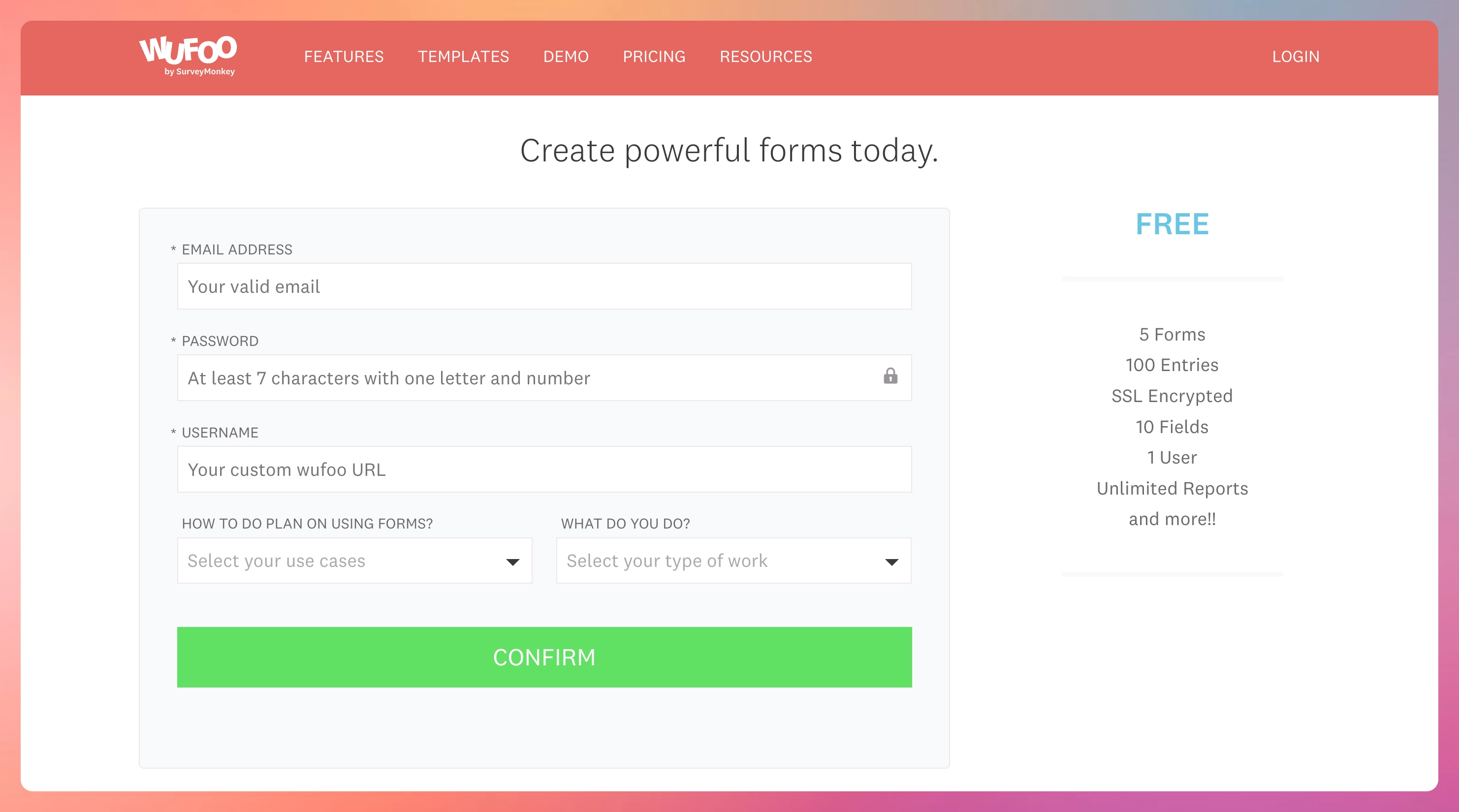Click the PRICING navigation menu item
This screenshot has height=812, width=1459.
[x=654, y=56]
